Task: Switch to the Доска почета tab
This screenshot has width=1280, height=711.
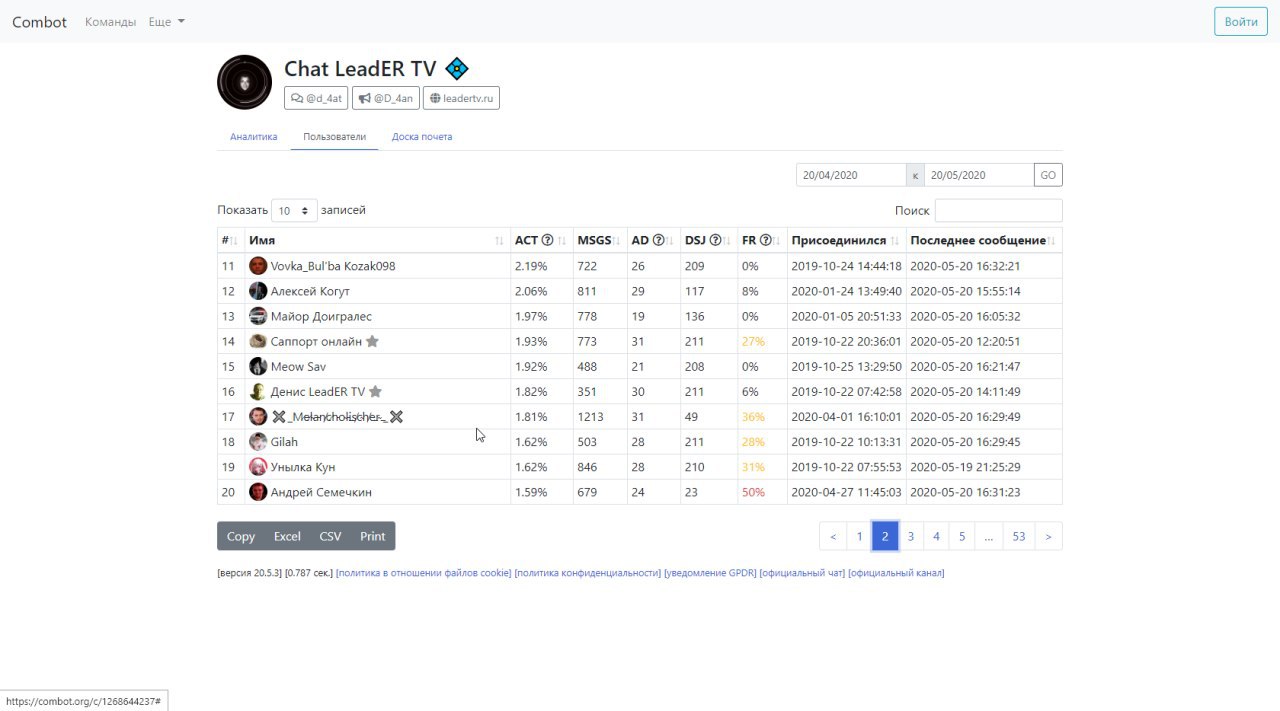Action: tap(422, 136)
